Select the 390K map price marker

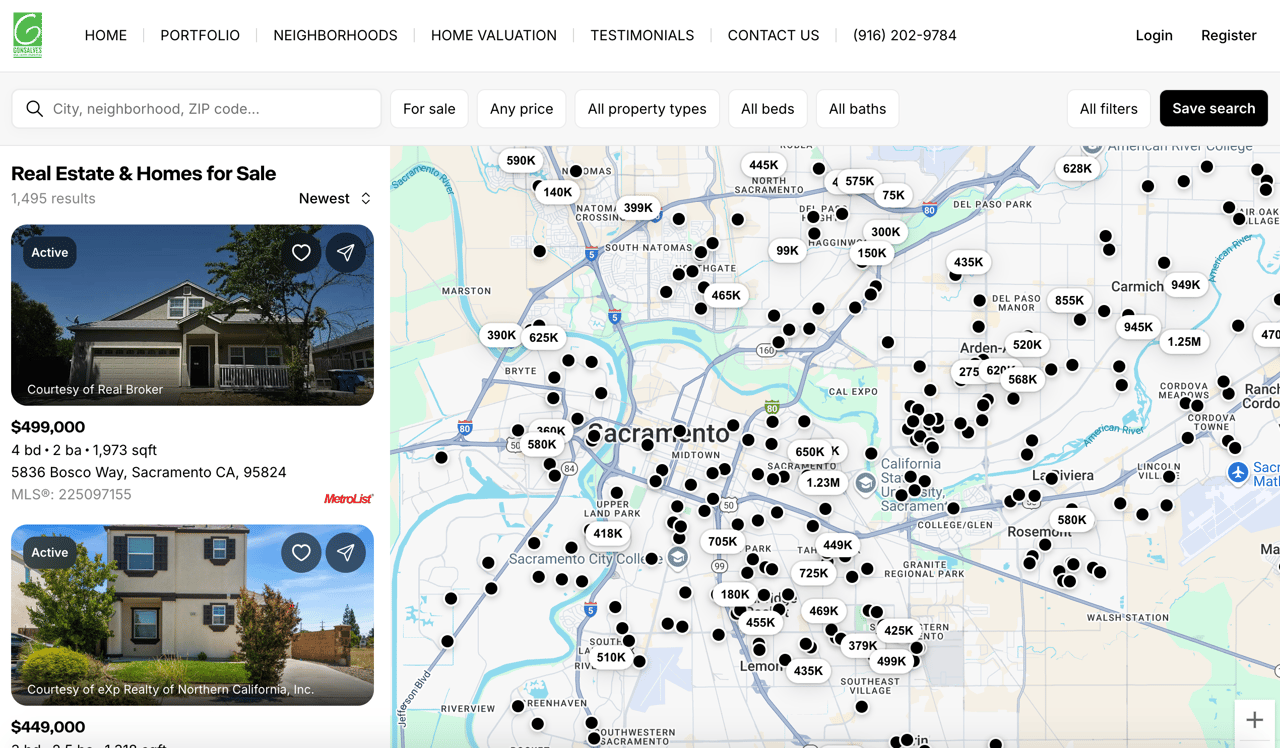501,335
